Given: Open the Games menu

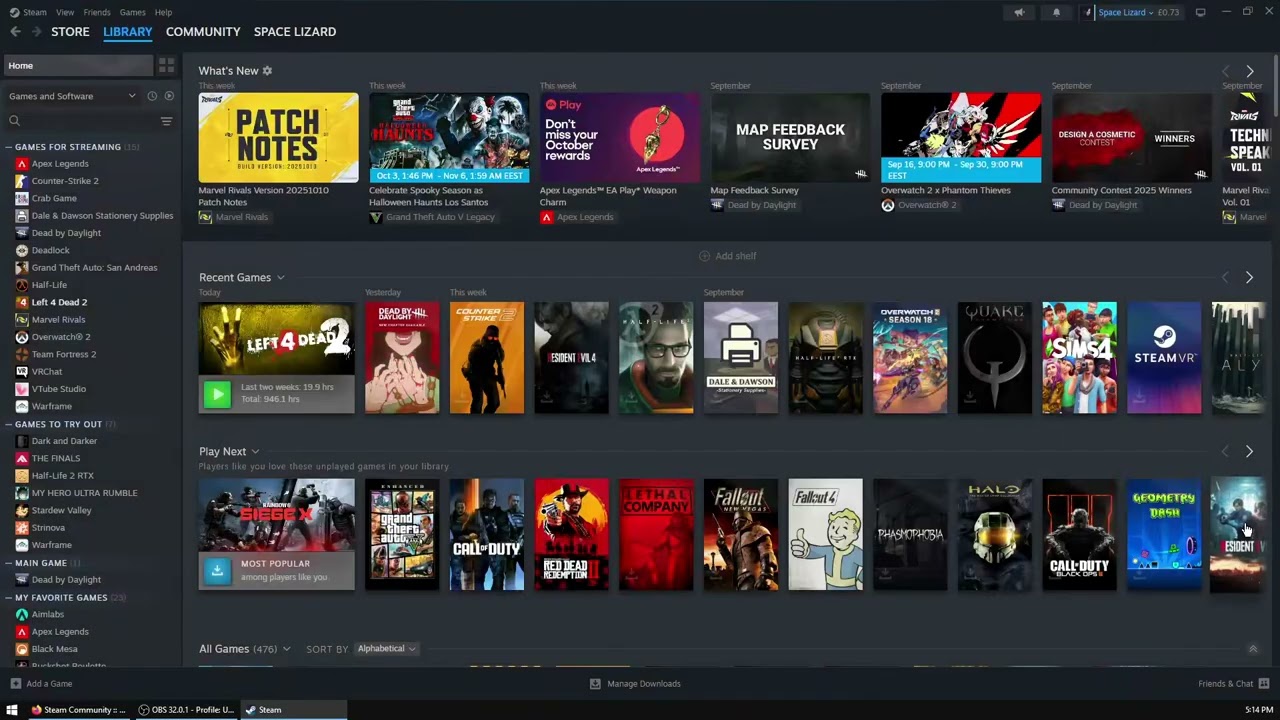Looking at the screenshot, I should (x=132, y=12).
